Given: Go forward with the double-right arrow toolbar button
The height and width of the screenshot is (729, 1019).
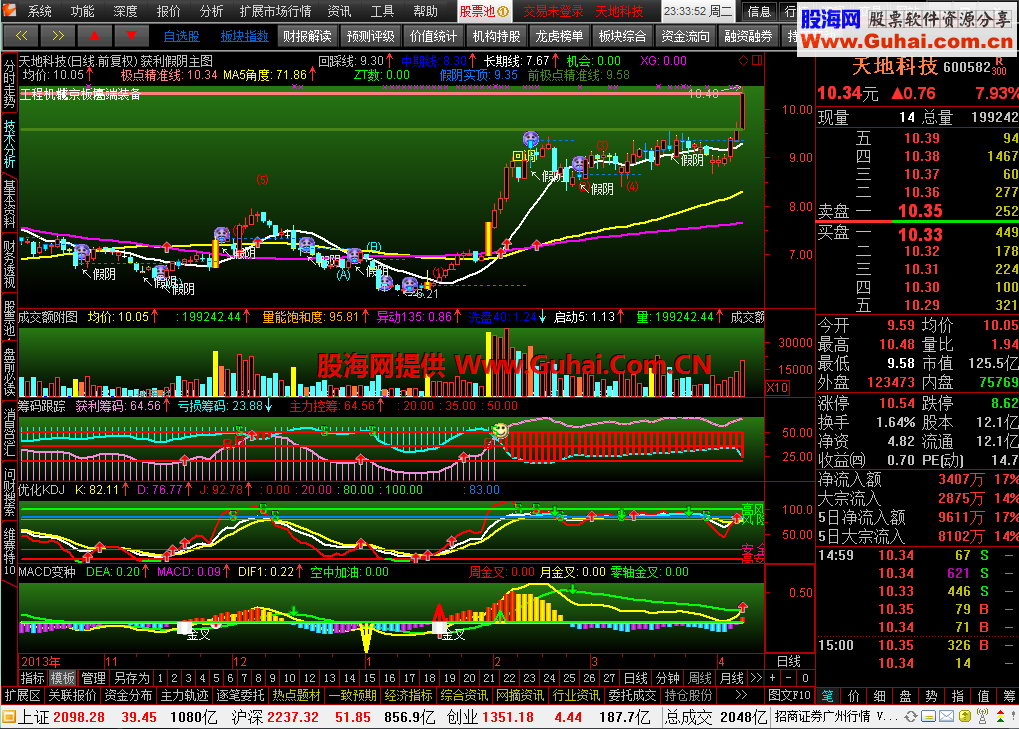Looking at the screenshot, I should tap(58, 36).
